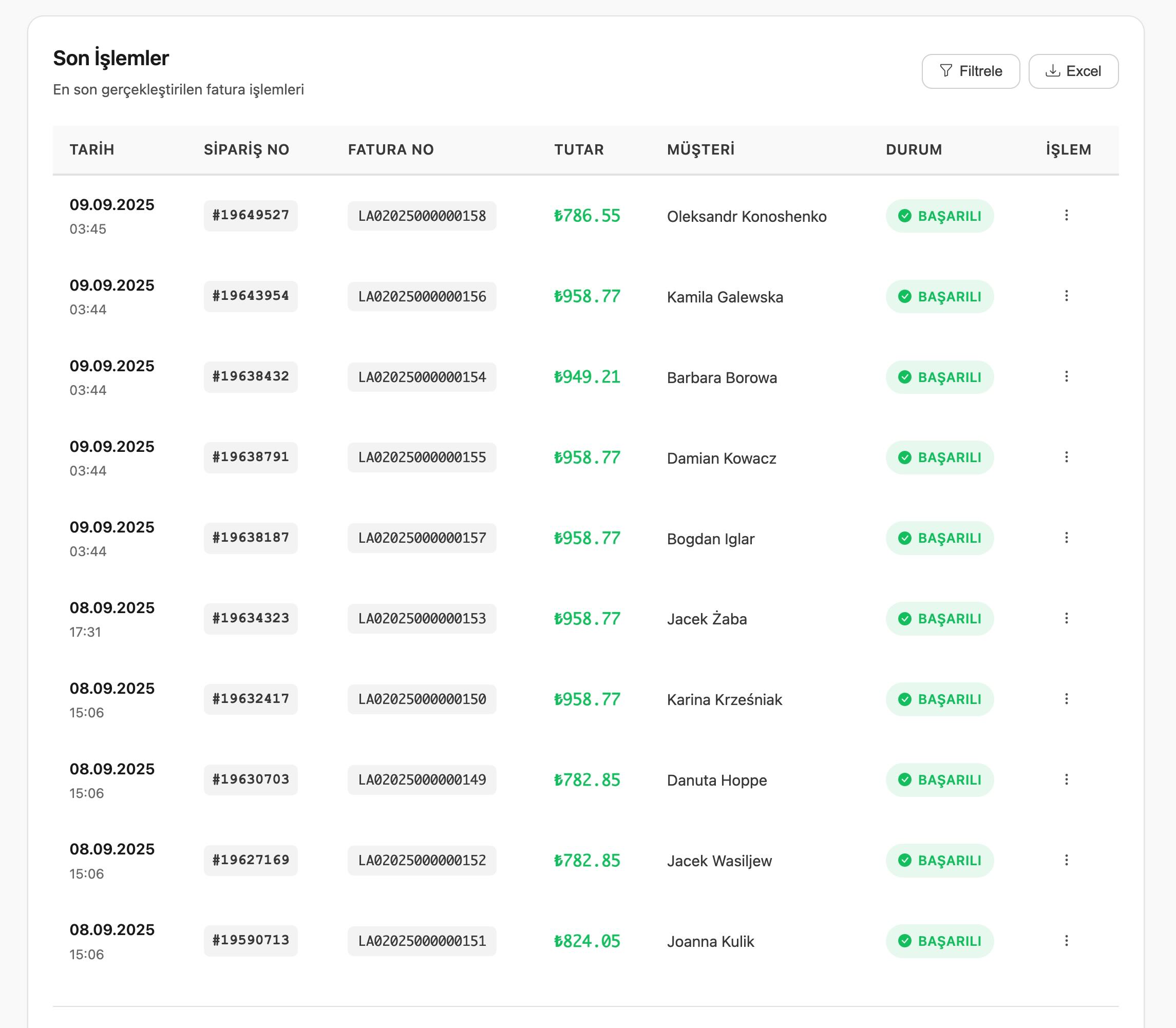The height and width of the screenshot is (1028, 1176).
Task: Click kebab menu in Barbara Borowa row
Action: point(1066,377)
